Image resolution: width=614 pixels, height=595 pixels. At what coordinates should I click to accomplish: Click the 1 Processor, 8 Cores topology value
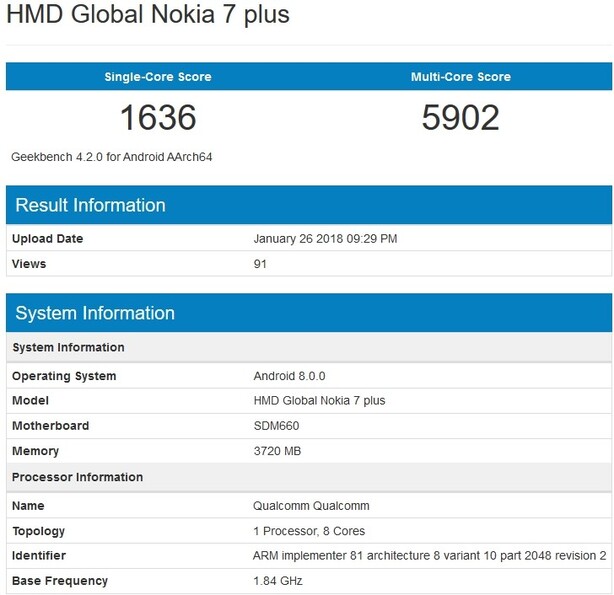pyautogui.click(x=311, y=531)
